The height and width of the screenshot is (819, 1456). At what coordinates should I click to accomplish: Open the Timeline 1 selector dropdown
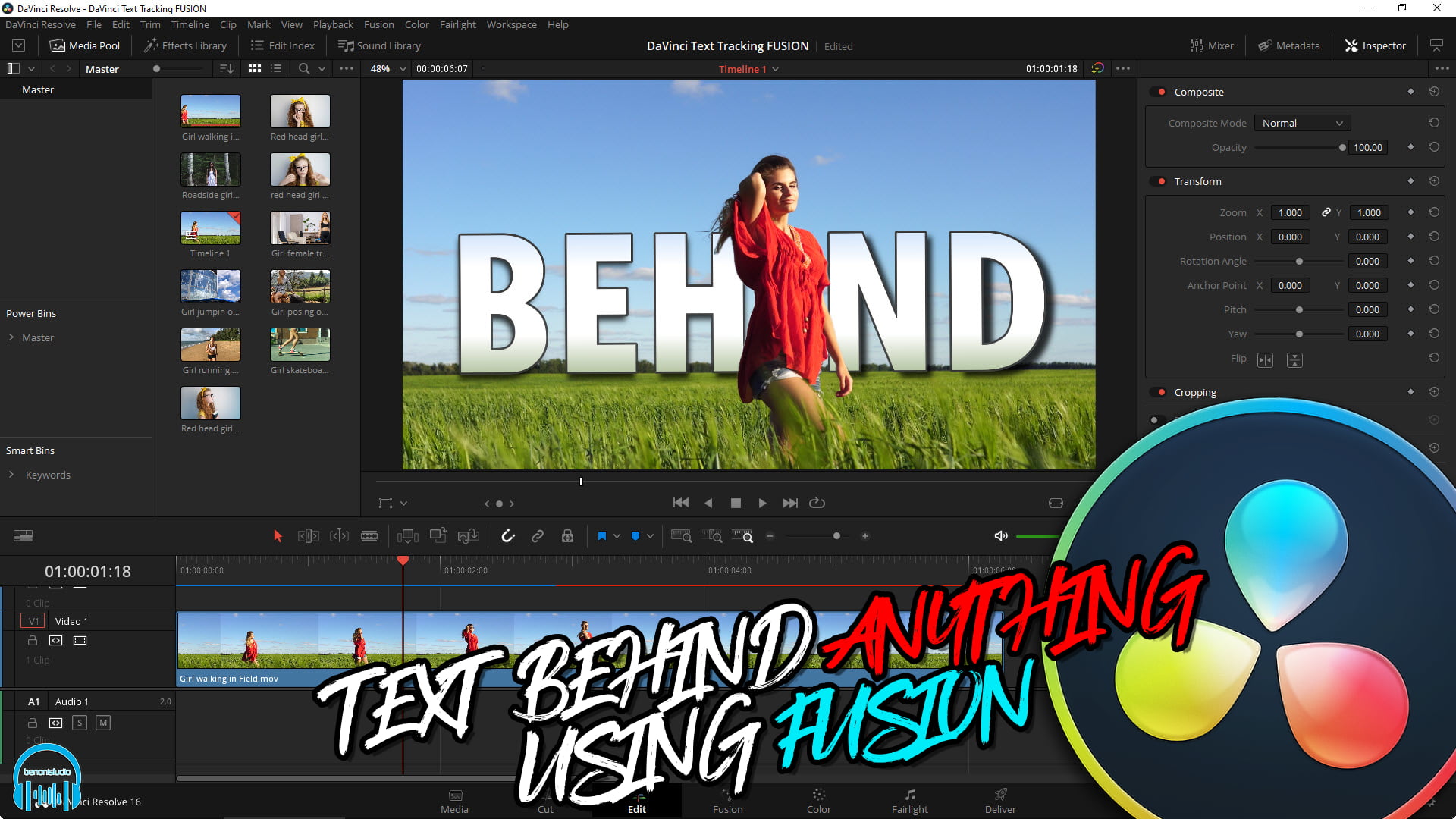[x=774, y=68]
